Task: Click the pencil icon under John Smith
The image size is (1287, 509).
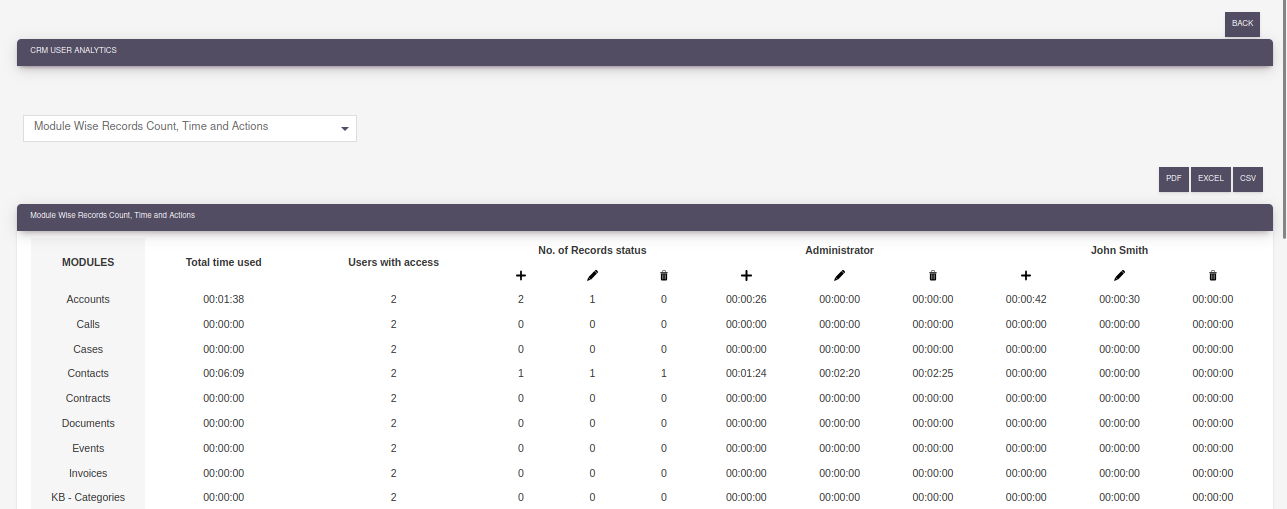Action: (1119, 276)
